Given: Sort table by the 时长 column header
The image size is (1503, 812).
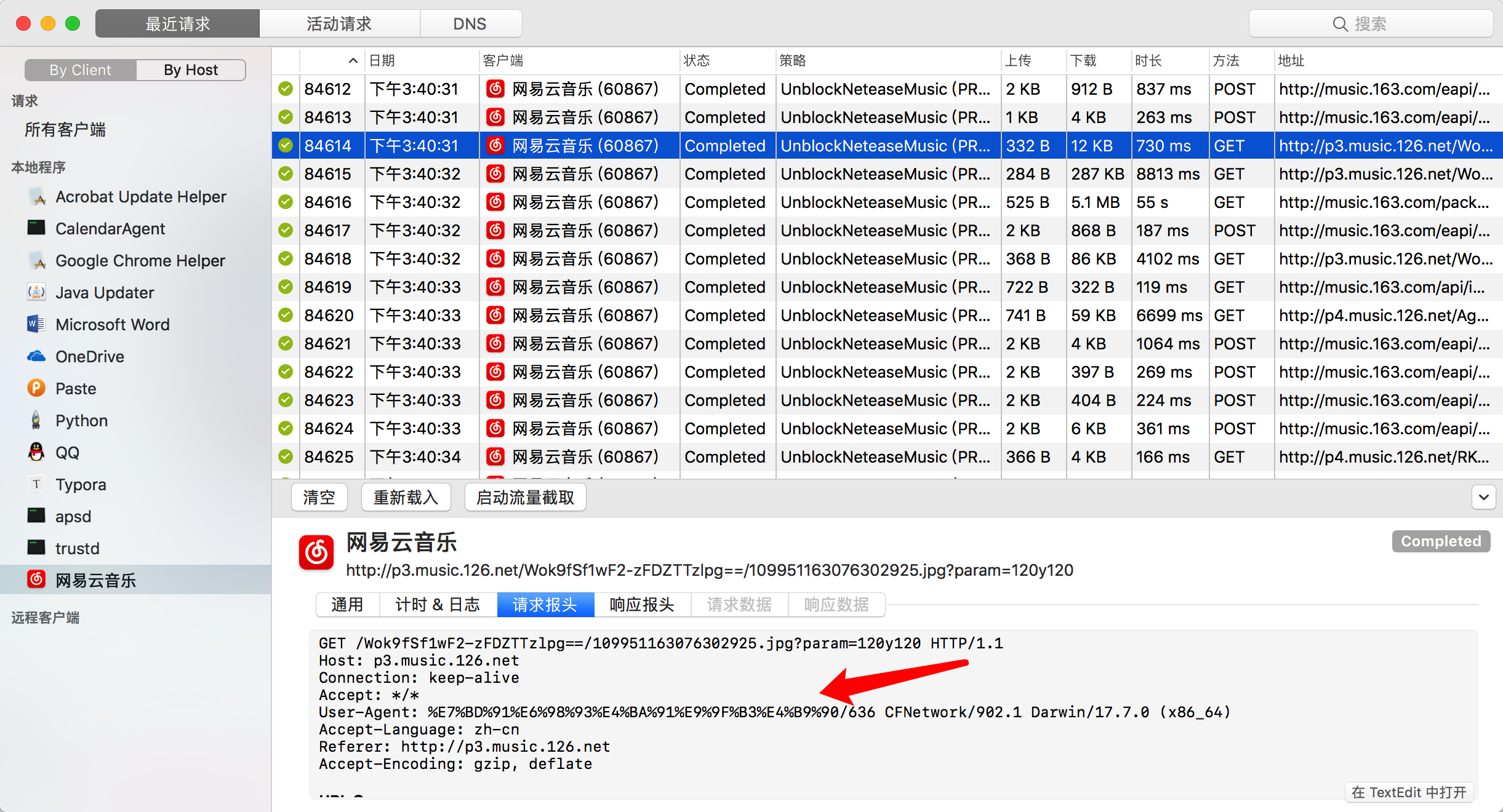Looking at the screenshot, I should pos(1169,60).
